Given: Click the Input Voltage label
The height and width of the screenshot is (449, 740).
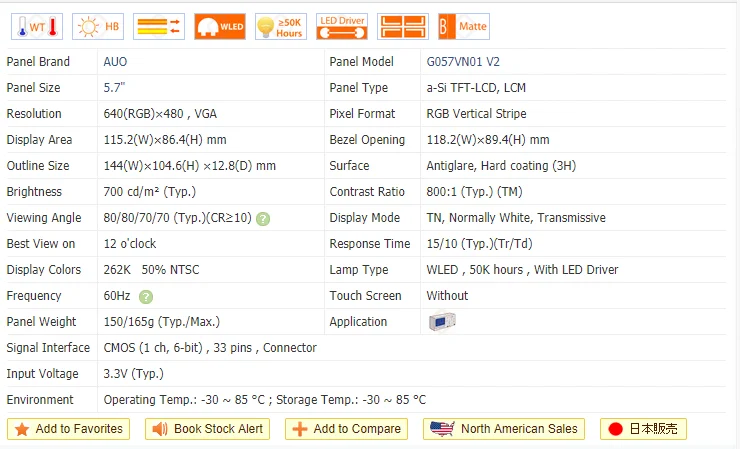Looking at the screenshot, I should pos(42,373).
